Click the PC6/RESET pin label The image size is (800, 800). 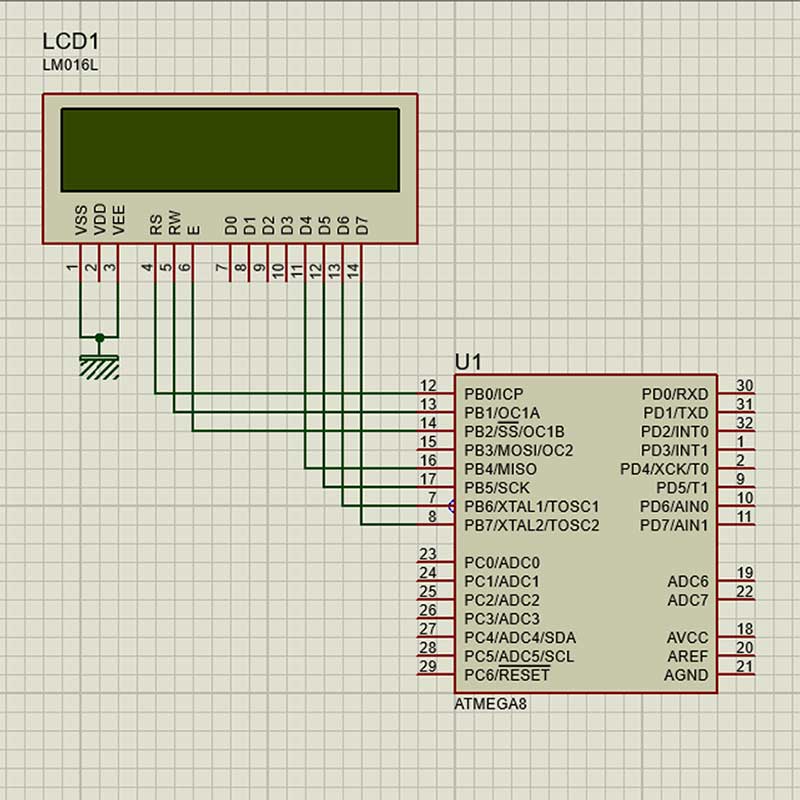(x=507, y=675)
